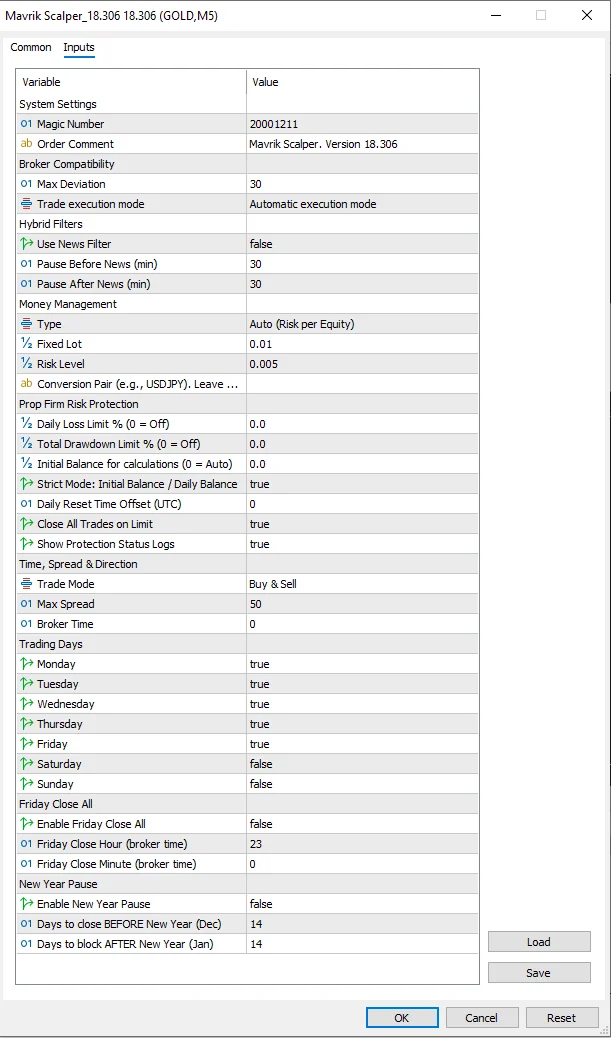The height and width of the screenshot is (1038, 611).
Task: Click the fraction icon beside Total Drawdown Limit %
Action: point(26,444)
